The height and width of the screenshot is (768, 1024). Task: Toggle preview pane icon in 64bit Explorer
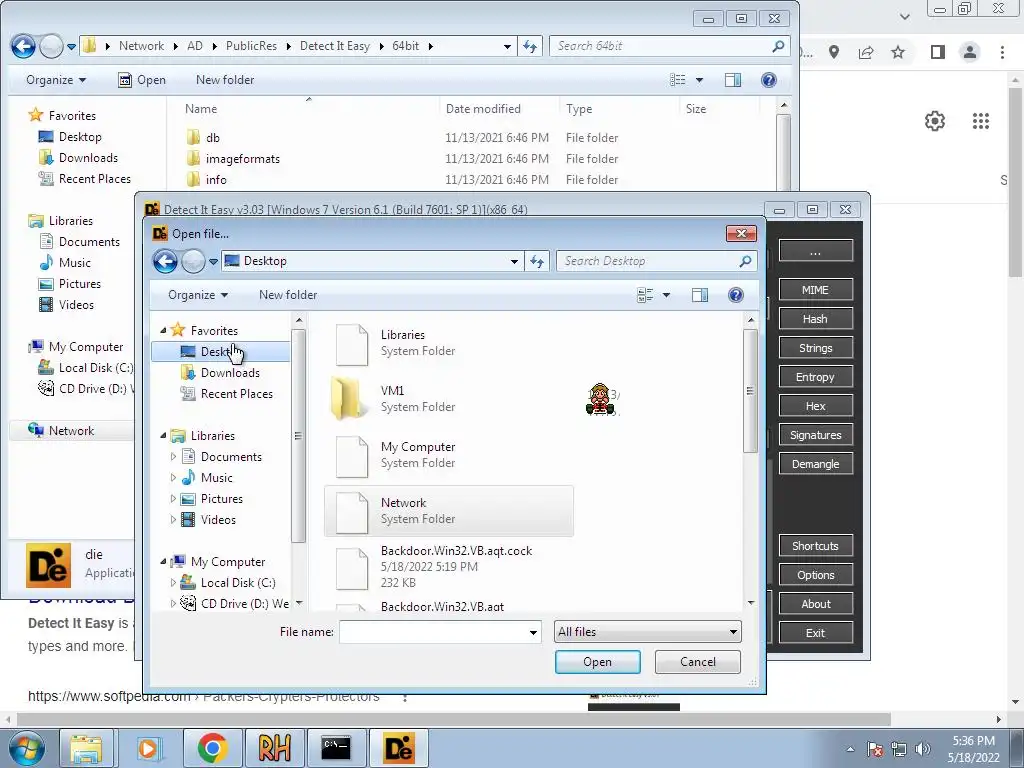[x=733, y=80]
